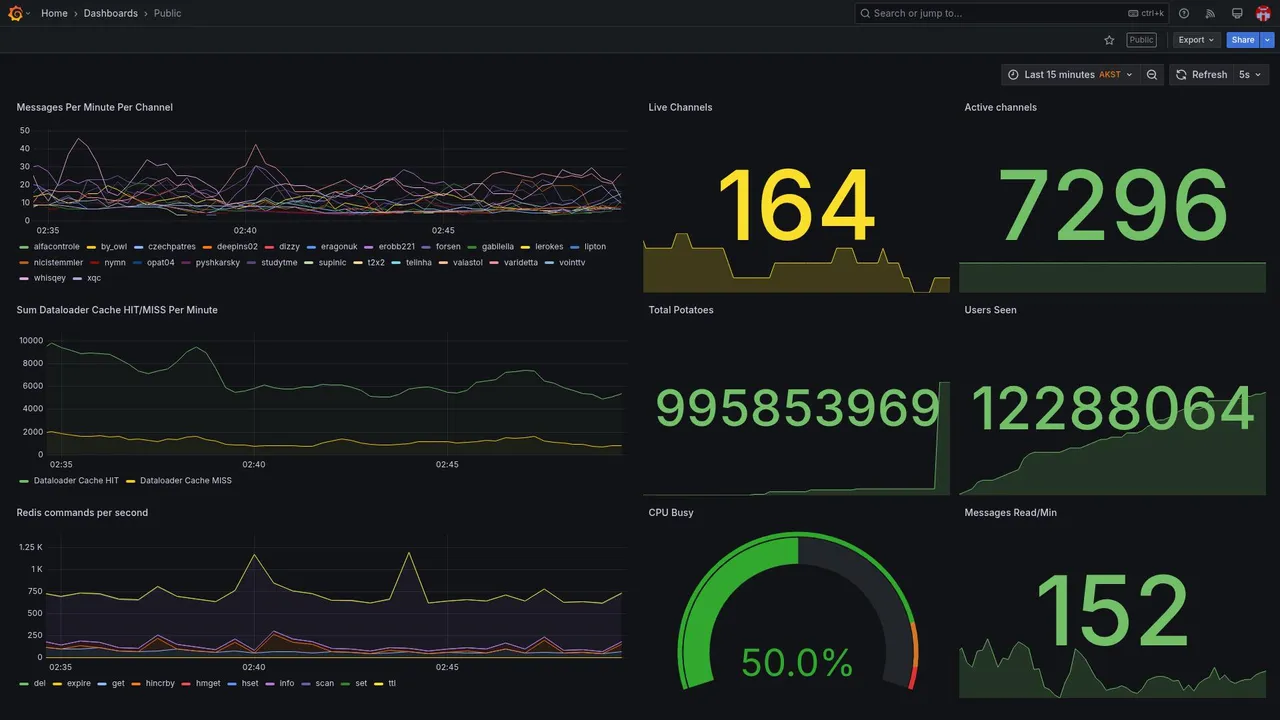Expand the 5s refresh interval dropdown
Image resolution: width=1280 pixels, height=720 pixels.
[1251, 75]
